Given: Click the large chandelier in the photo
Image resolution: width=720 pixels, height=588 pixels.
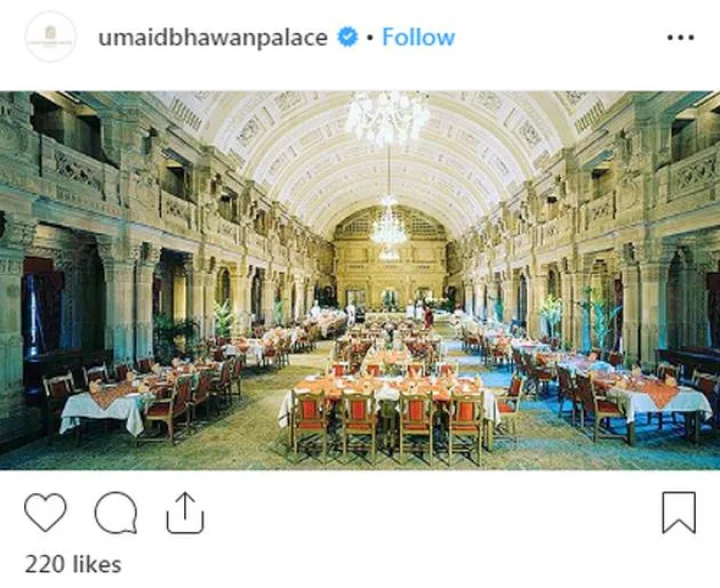Looking at the screenshot, I should 387,117.
